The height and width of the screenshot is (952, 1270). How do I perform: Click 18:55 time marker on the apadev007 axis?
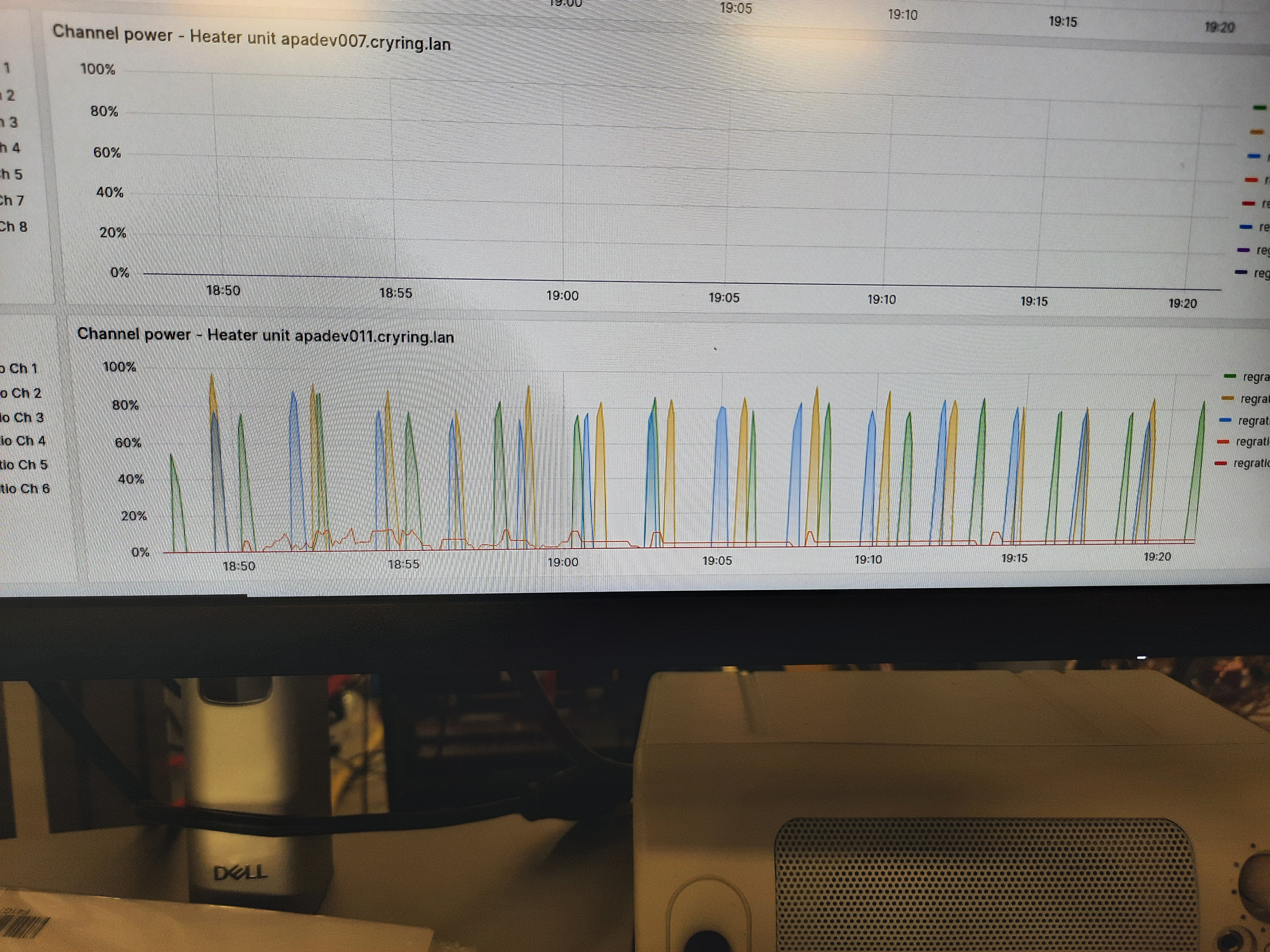396,293
